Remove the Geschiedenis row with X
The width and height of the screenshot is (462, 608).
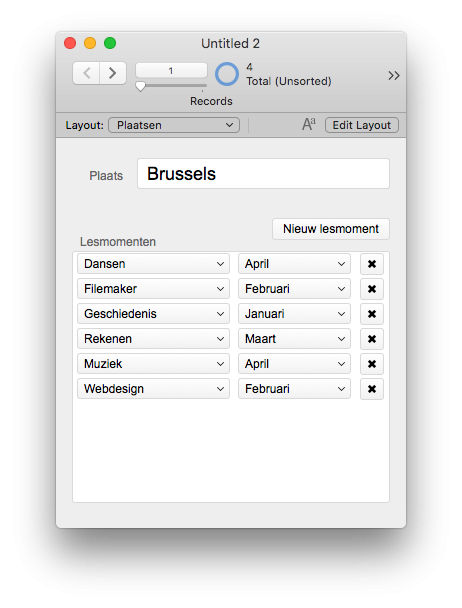372,314
